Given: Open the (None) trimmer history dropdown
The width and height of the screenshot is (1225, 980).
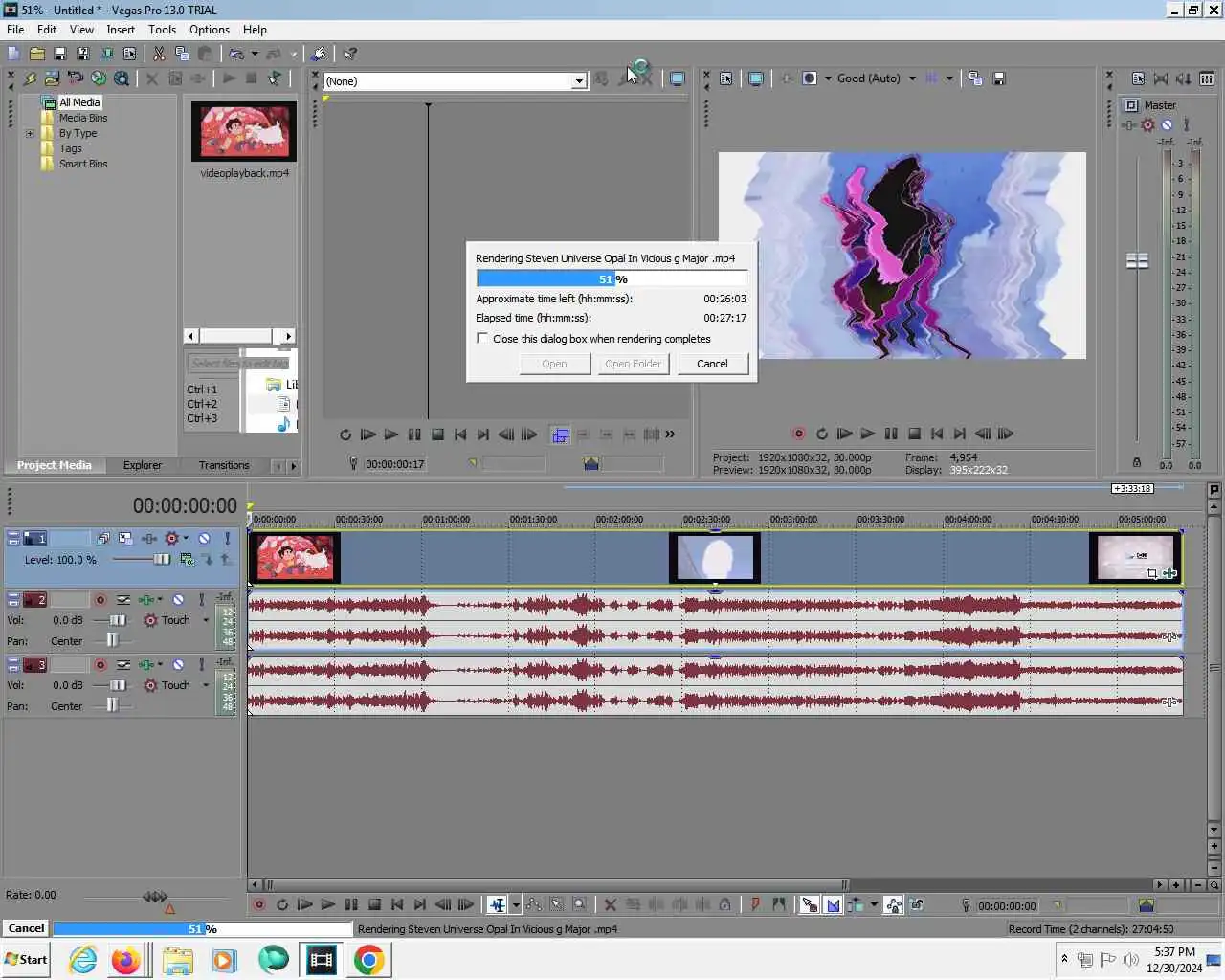Looking at the screenshot, I should 578,81.
